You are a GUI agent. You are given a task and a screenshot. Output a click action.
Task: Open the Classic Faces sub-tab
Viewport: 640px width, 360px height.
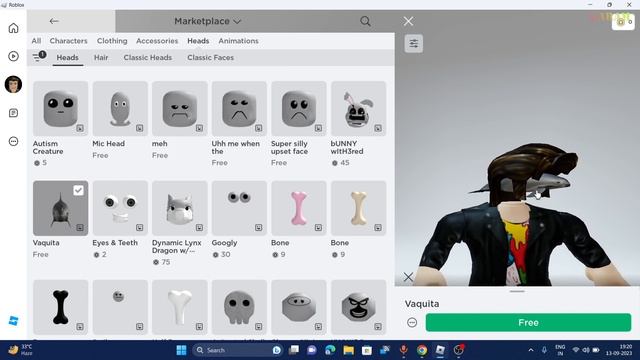coord(211,58)
